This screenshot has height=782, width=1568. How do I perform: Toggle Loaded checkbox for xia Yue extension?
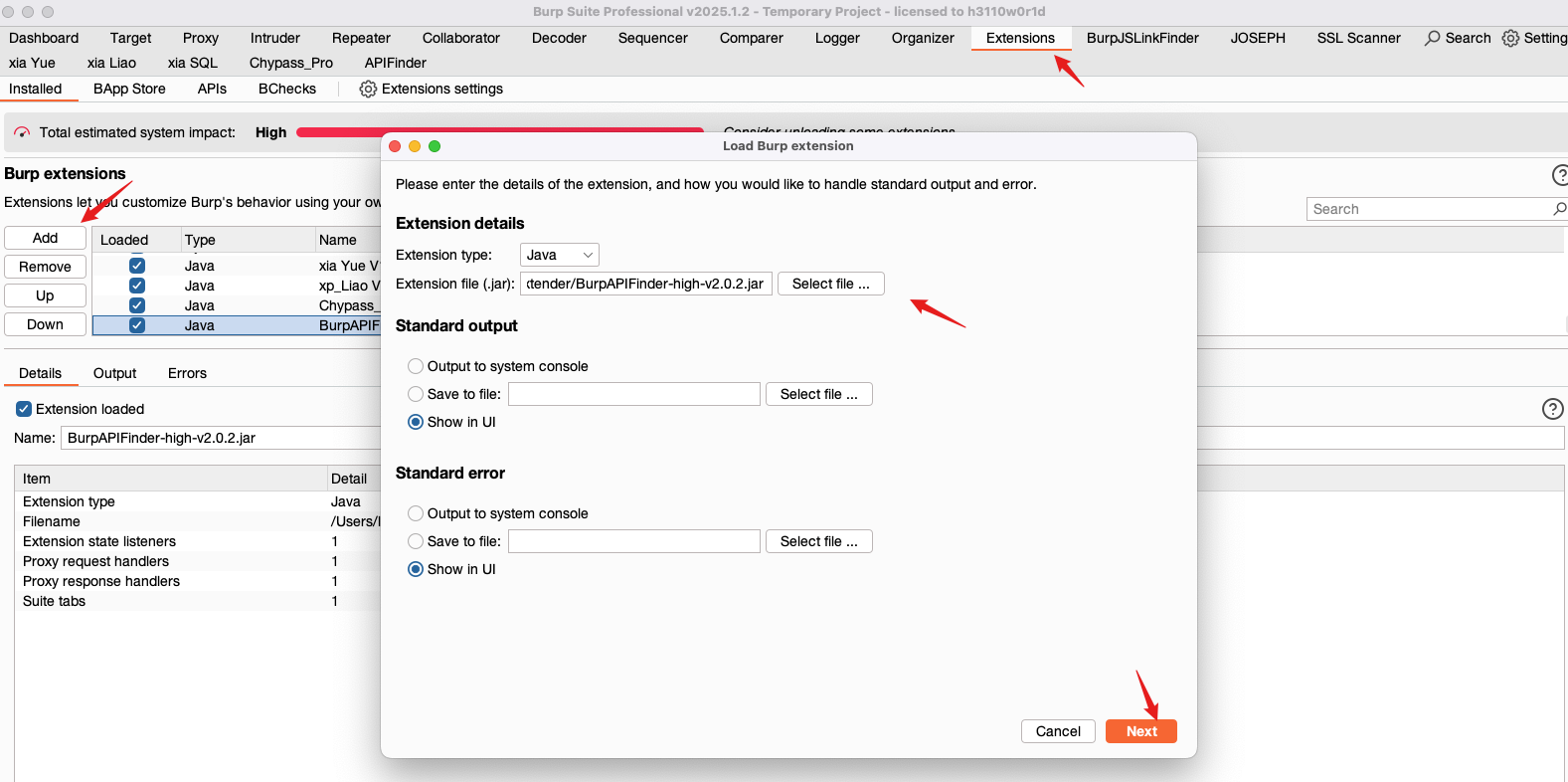137,266
